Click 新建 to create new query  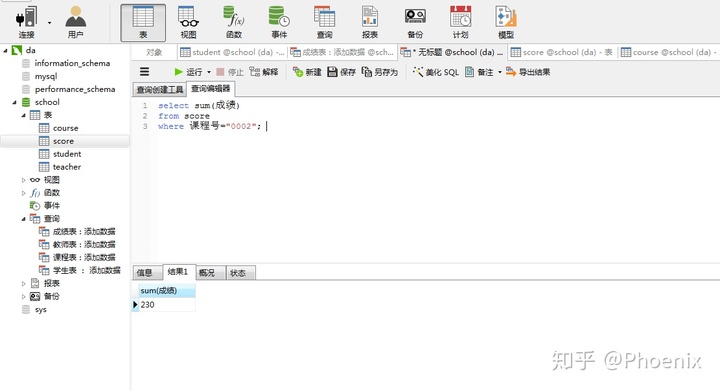pos(307,72)
